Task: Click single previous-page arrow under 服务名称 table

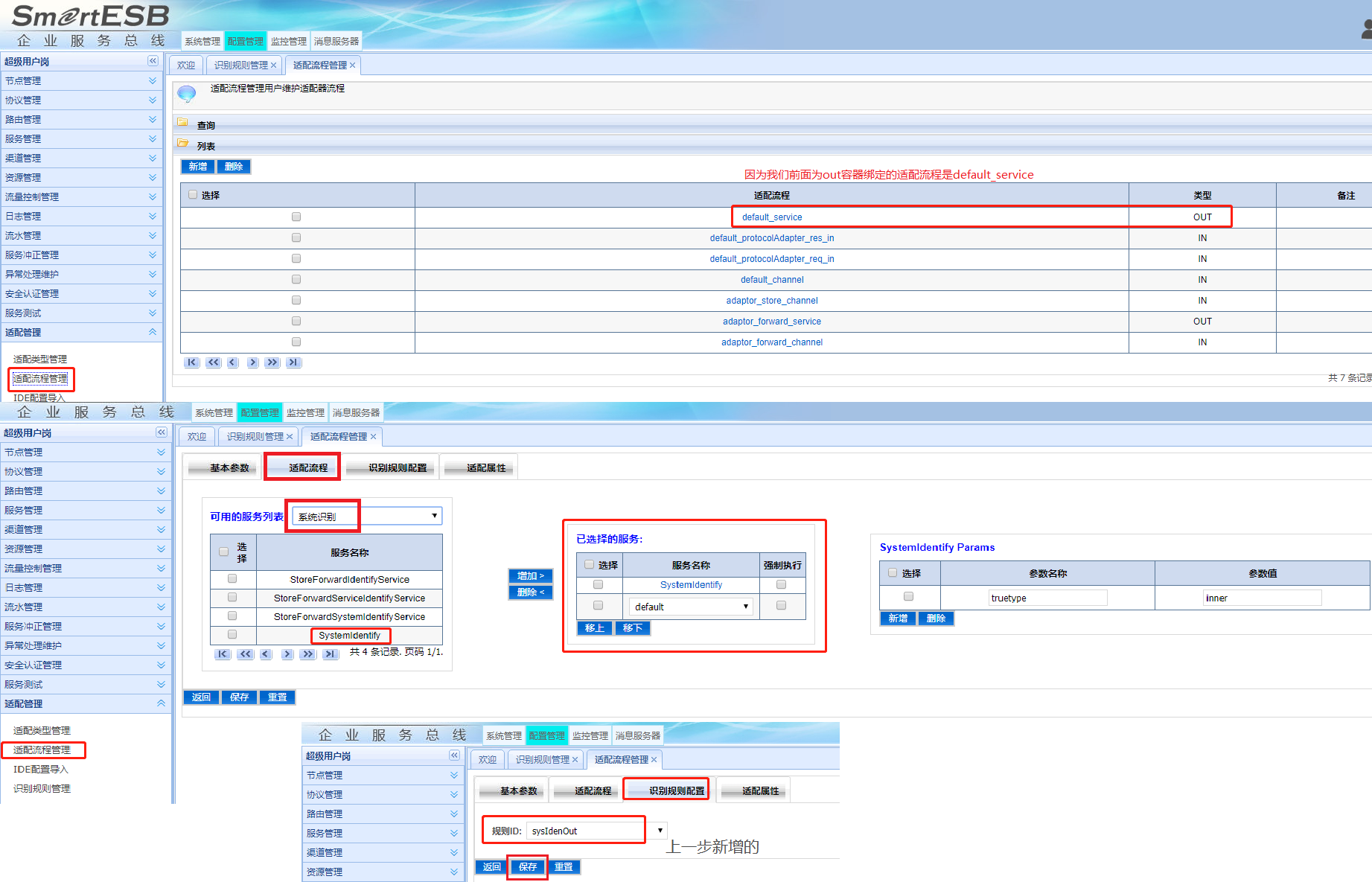Action: pyautogui.click(x=266, y=654)
